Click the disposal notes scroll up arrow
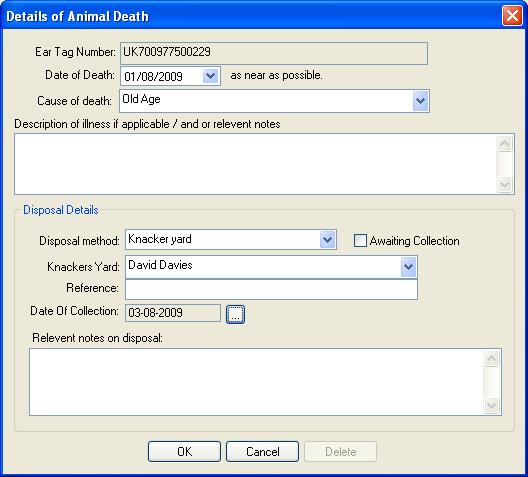 click(x=492, y=359)
